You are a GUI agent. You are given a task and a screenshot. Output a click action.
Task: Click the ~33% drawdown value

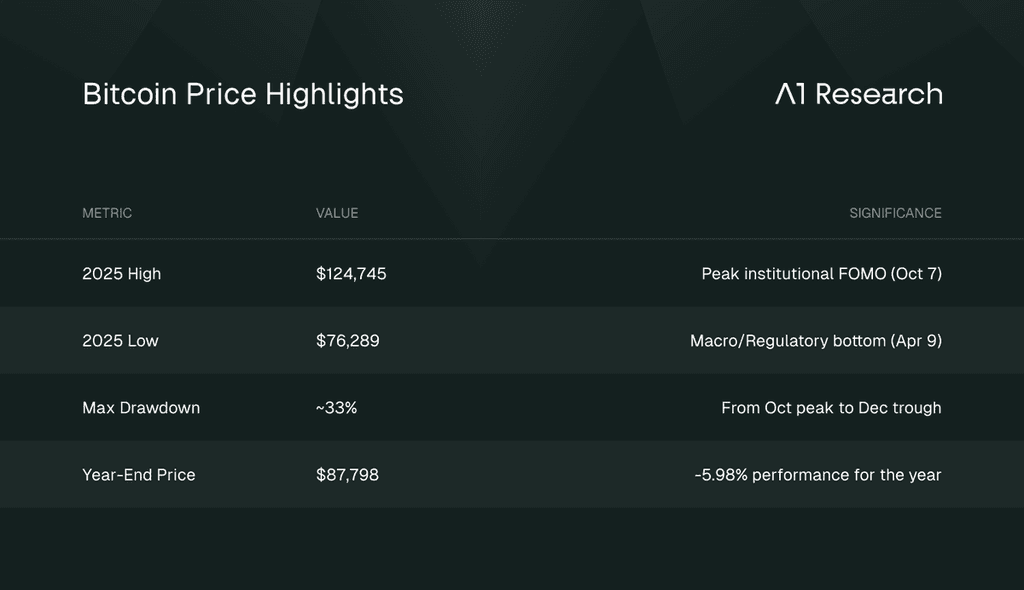click(336, 408)
